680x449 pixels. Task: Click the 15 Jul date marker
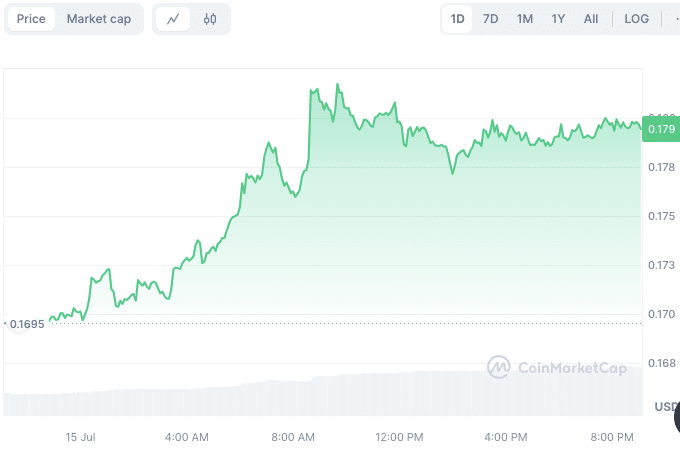[79, 437]
